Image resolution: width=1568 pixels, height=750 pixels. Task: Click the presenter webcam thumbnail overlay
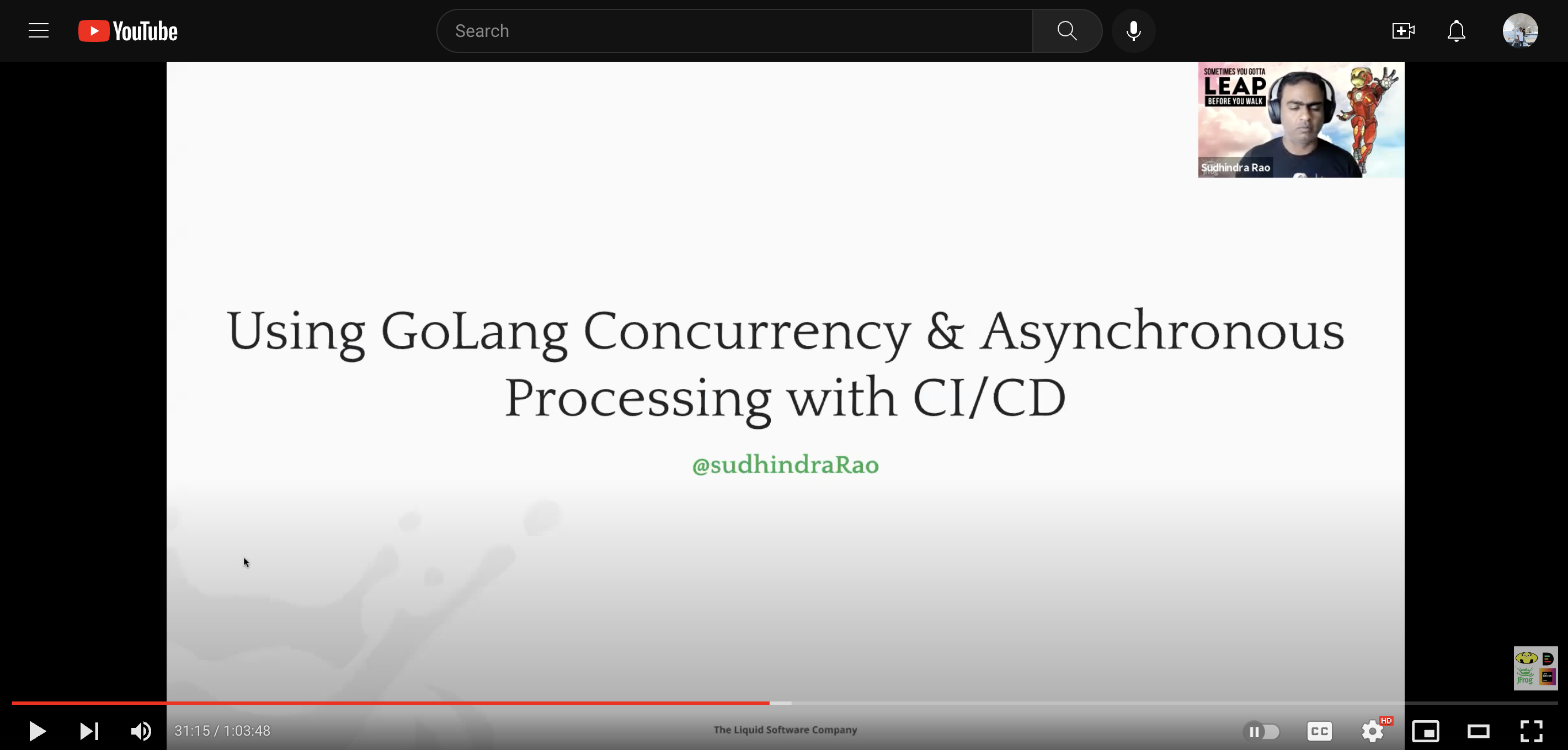click(1300, 118)
